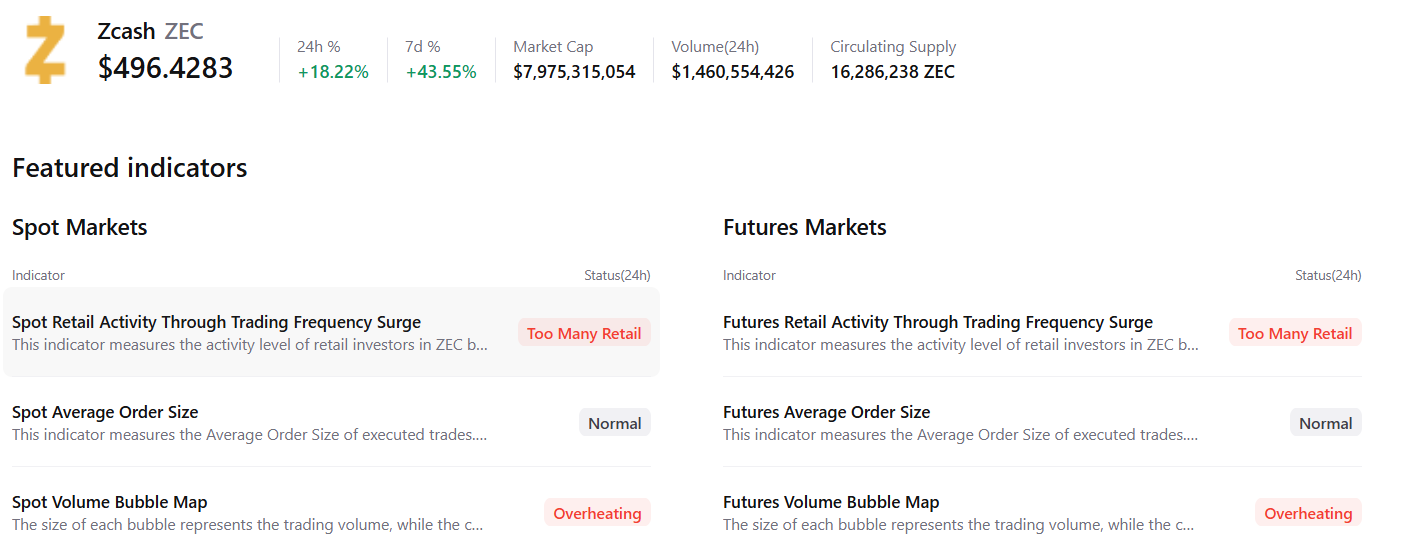Open Futures Retail Activity Through Trading Frequency Surge
The height and width of the screenshot is (546, 1425).
click(937, 323)
